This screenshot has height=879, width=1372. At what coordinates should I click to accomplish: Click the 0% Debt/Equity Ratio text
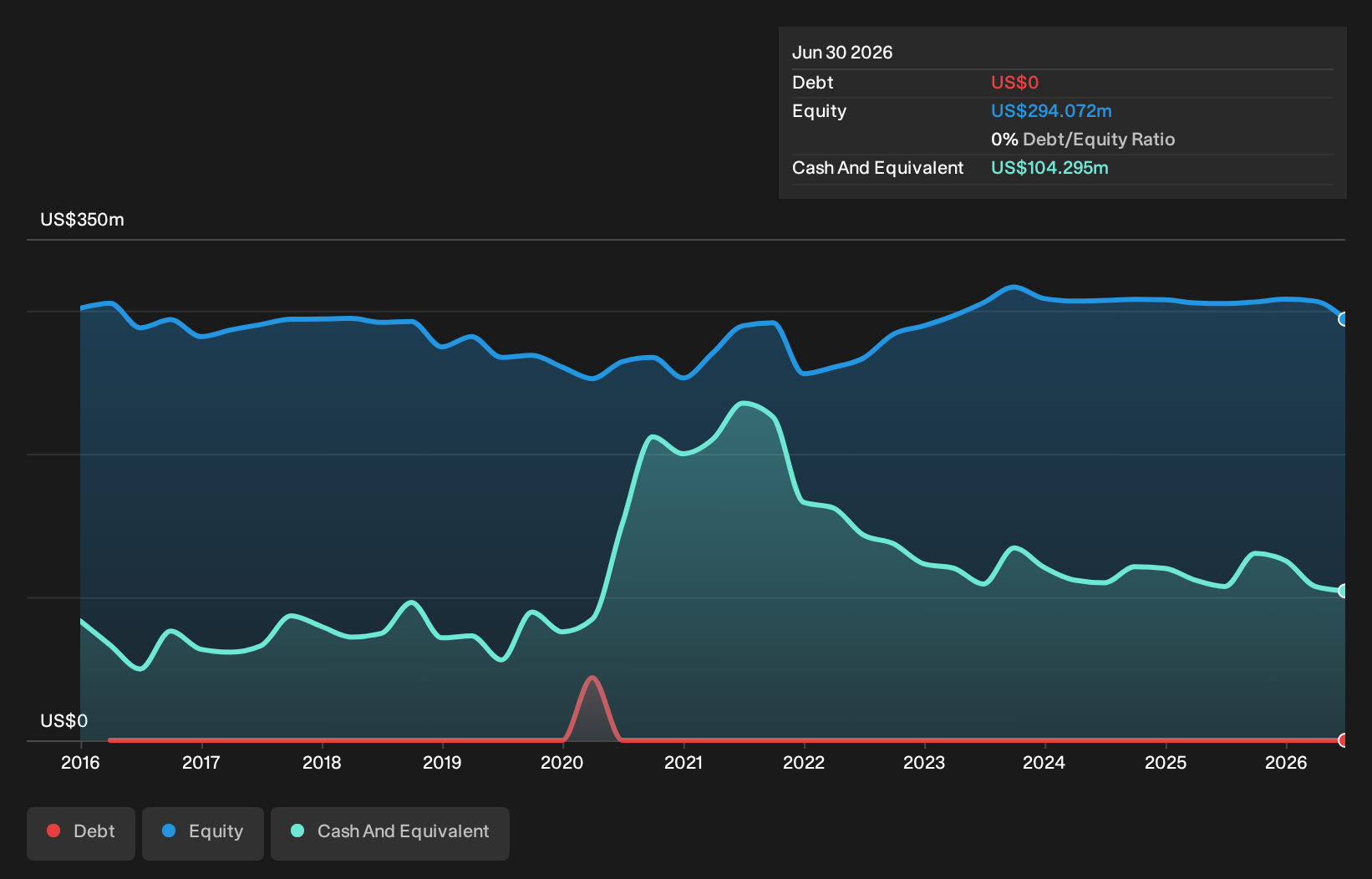point(1083,140)
